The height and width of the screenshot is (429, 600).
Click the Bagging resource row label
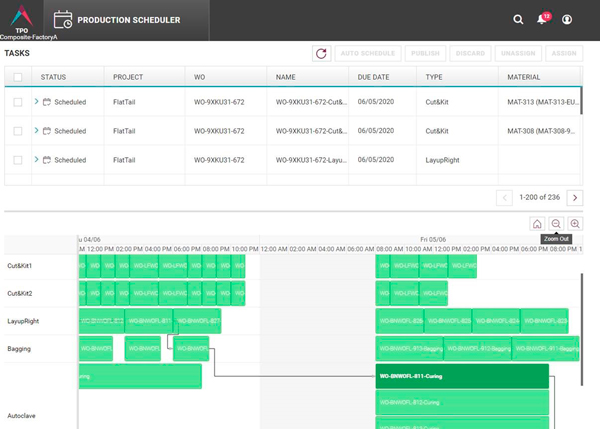coord(19,349)
